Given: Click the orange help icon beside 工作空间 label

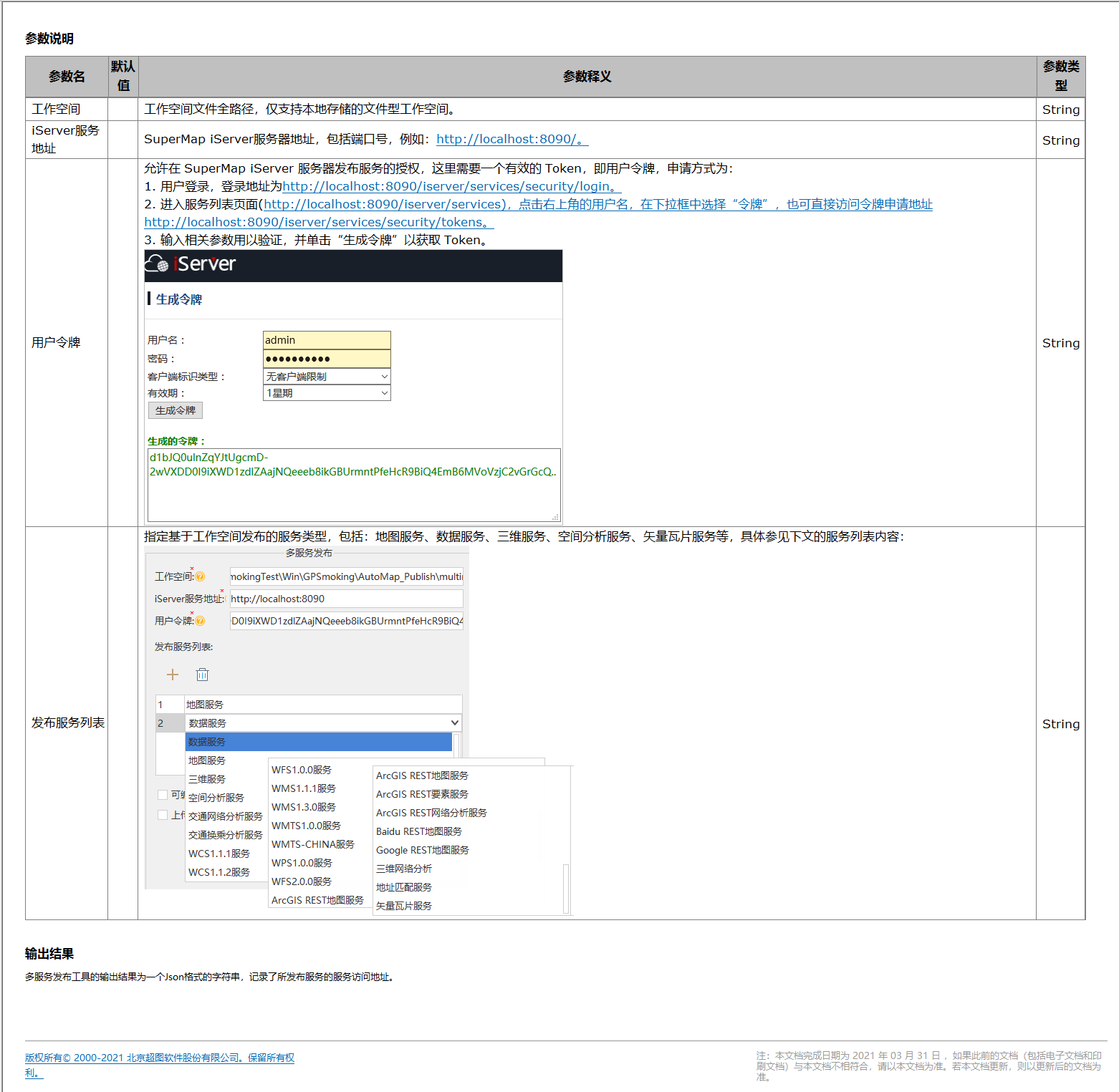Looking at the screenshot, I should coord(200,576).
